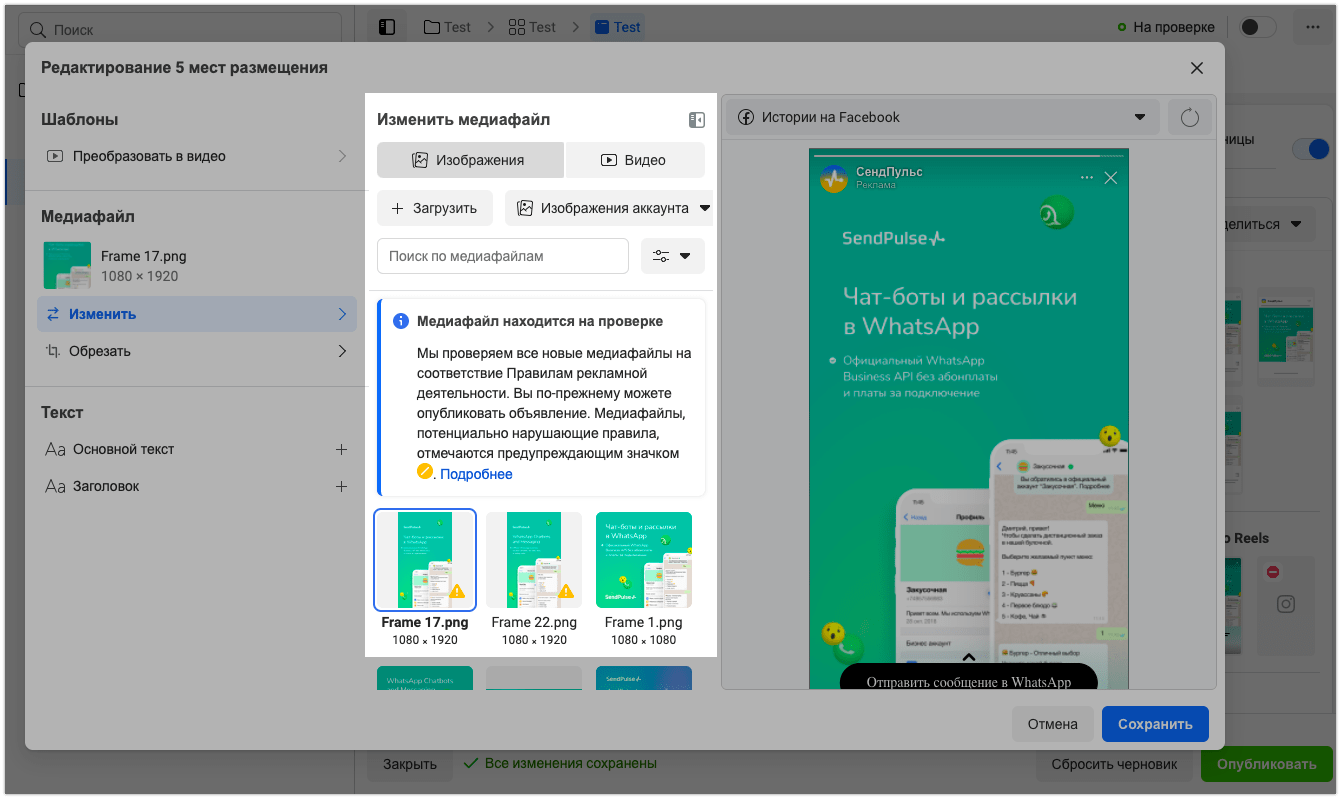Click the Основной текст row
This screenshot has height=799, width=1341.
click(196, 450)
